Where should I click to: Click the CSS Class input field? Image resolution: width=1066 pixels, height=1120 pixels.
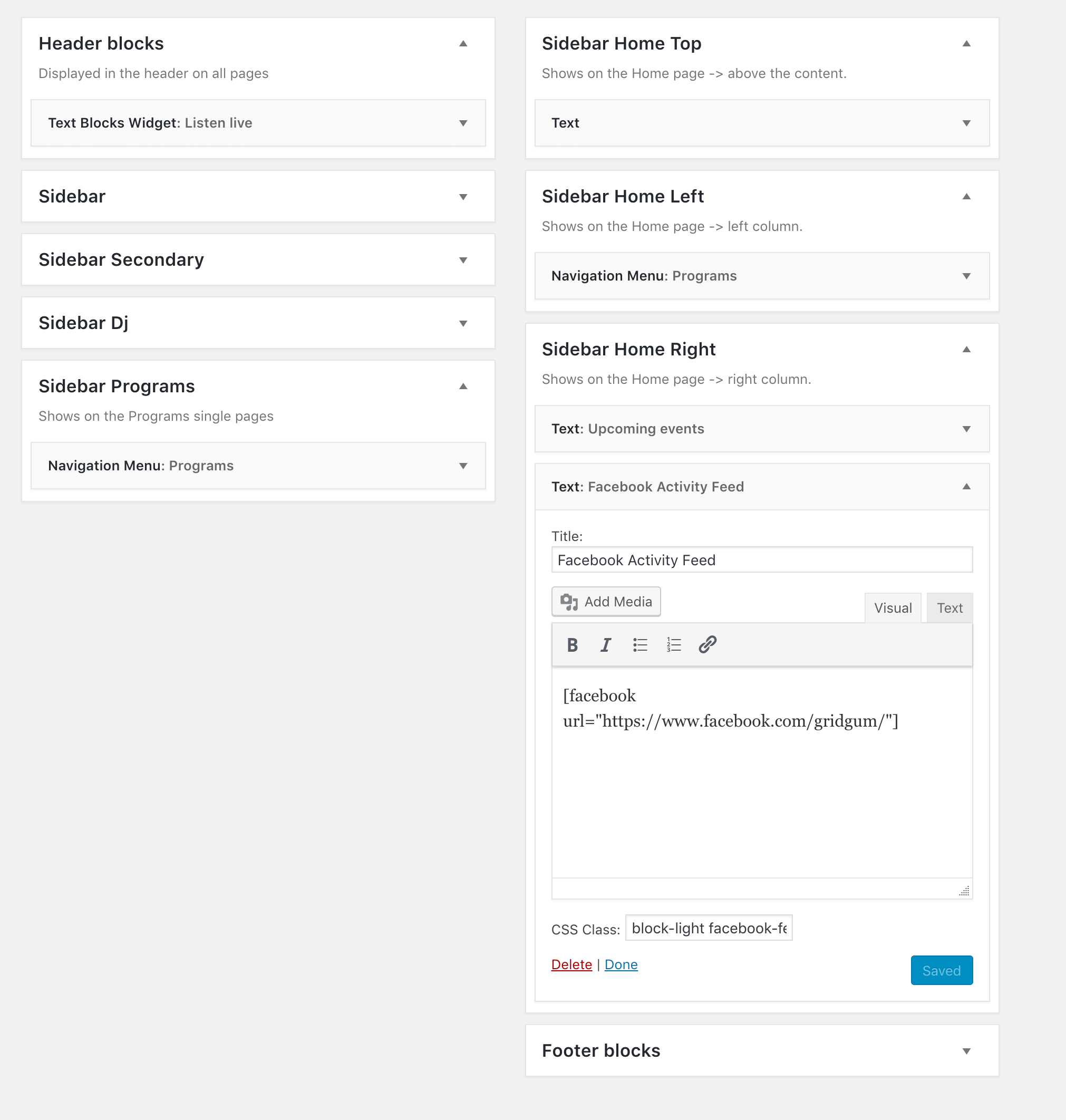[709, 928]
